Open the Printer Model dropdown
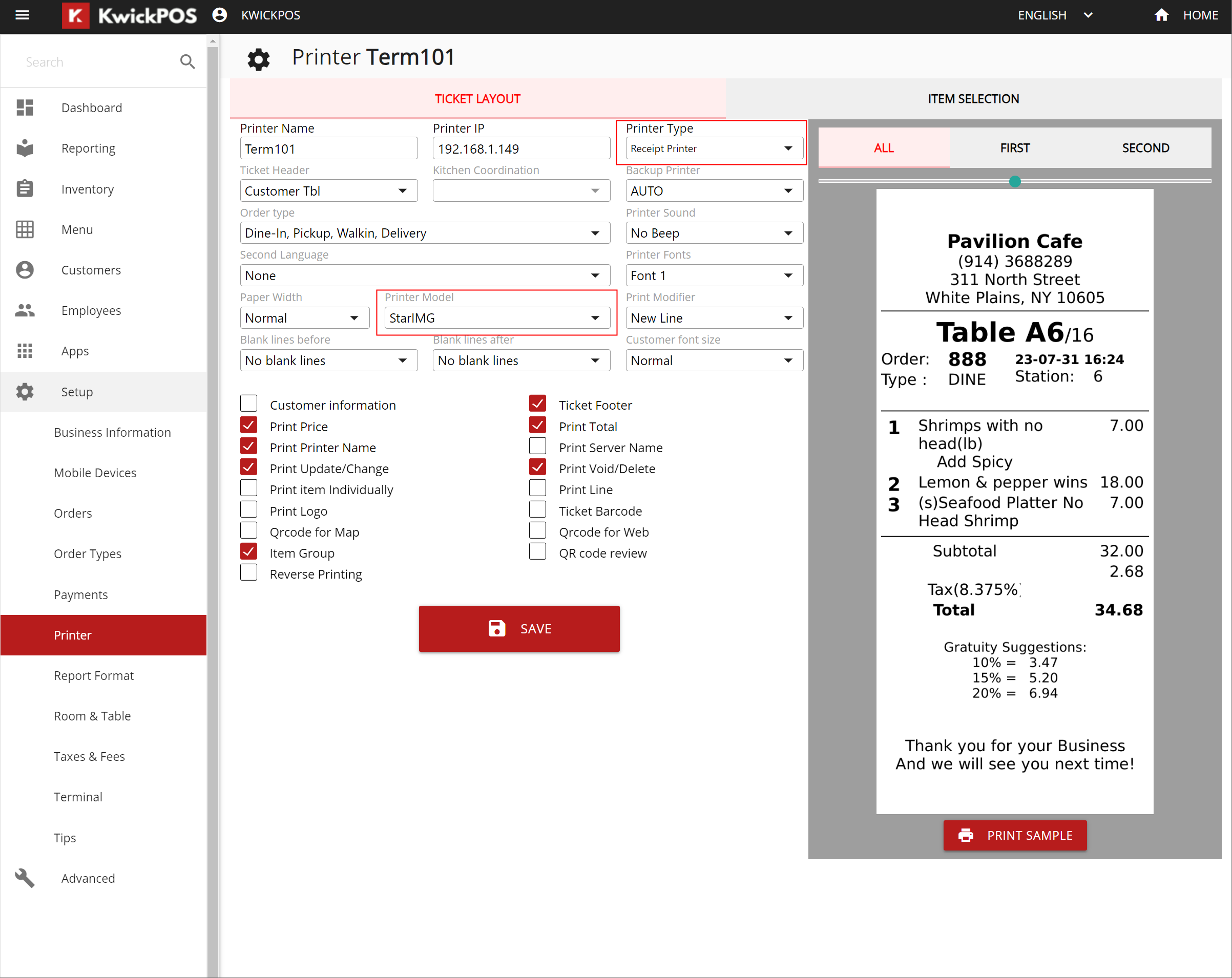Screen dimensions: 1232x978 (x=497, y=318)
